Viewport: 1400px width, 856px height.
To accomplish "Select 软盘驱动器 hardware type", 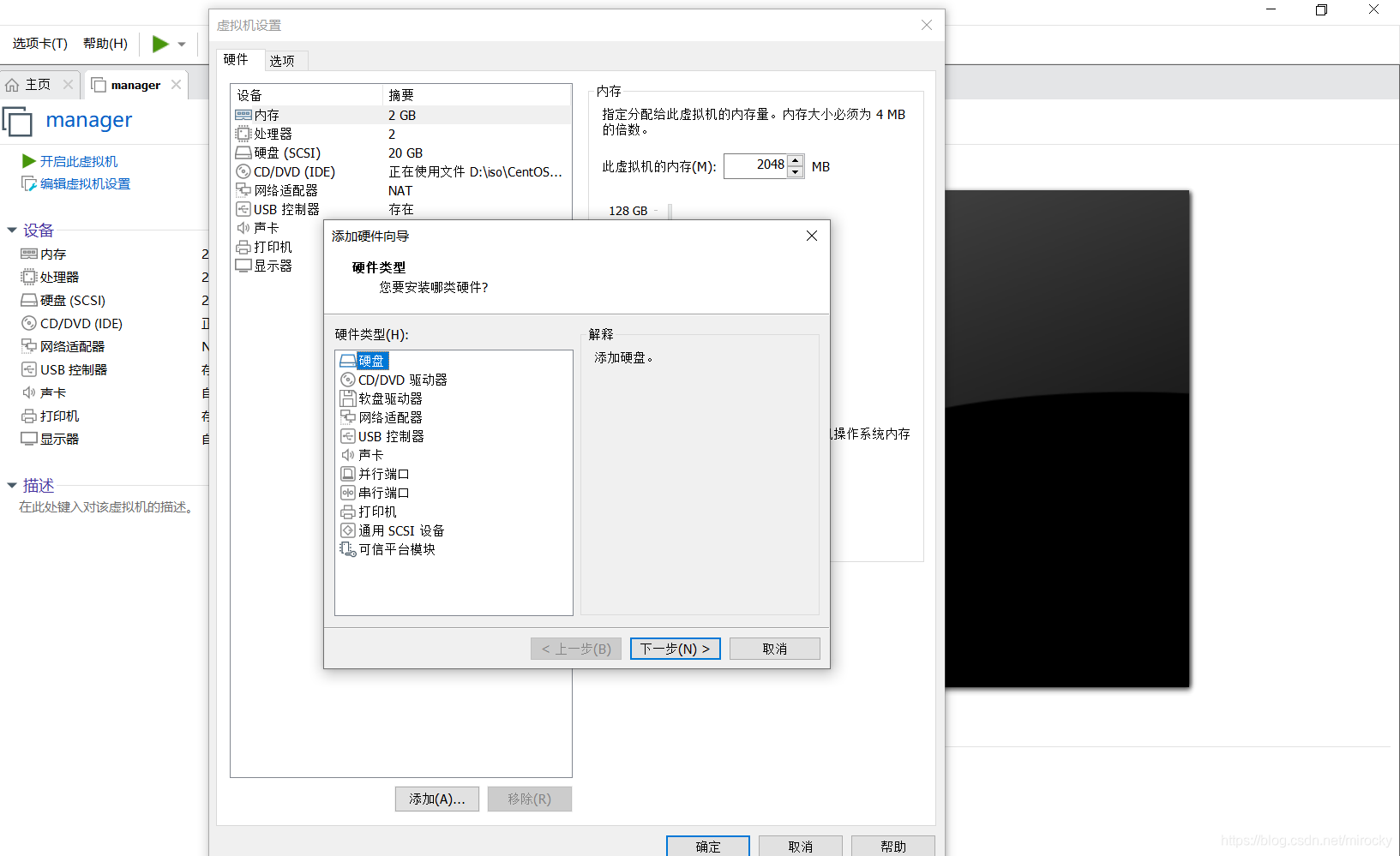I will click(x=390, y=398).
